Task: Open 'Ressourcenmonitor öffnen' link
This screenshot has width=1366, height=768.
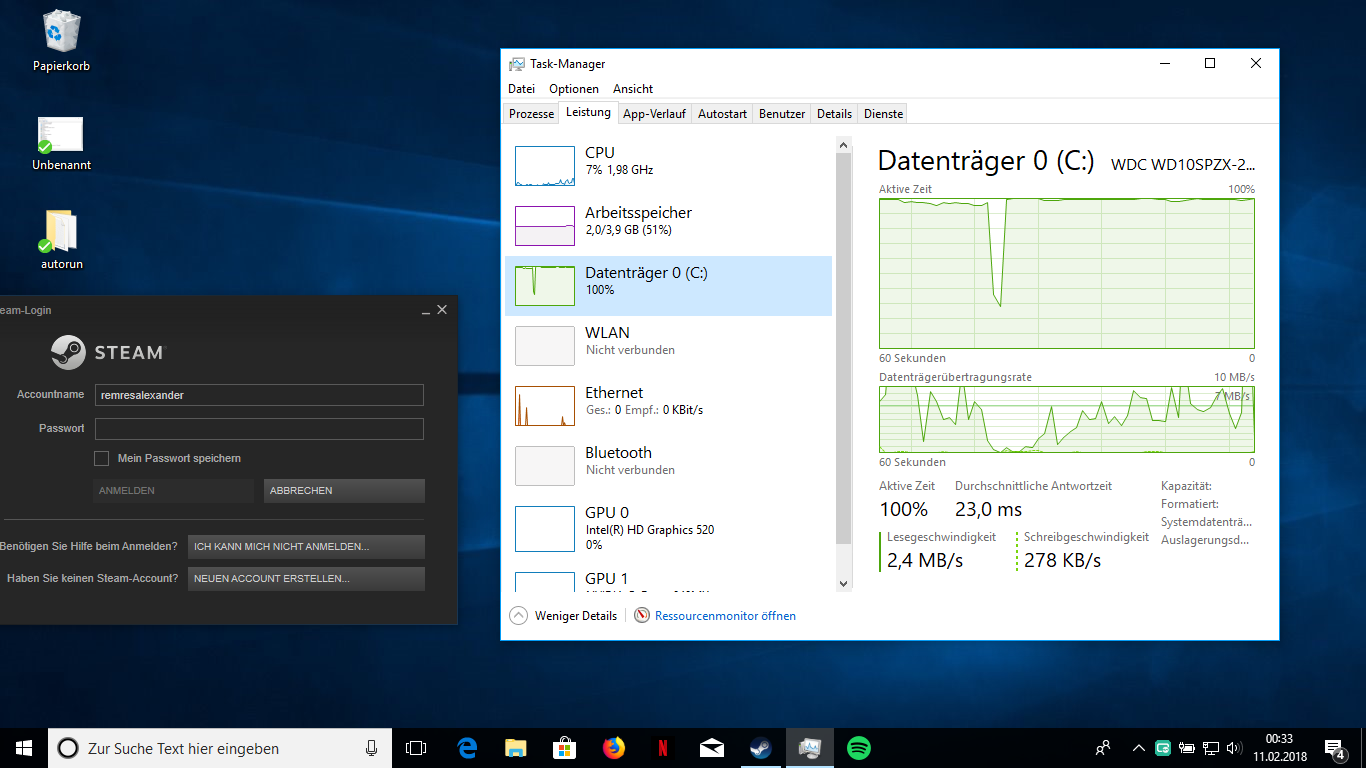Action: [x=725, y=616]
